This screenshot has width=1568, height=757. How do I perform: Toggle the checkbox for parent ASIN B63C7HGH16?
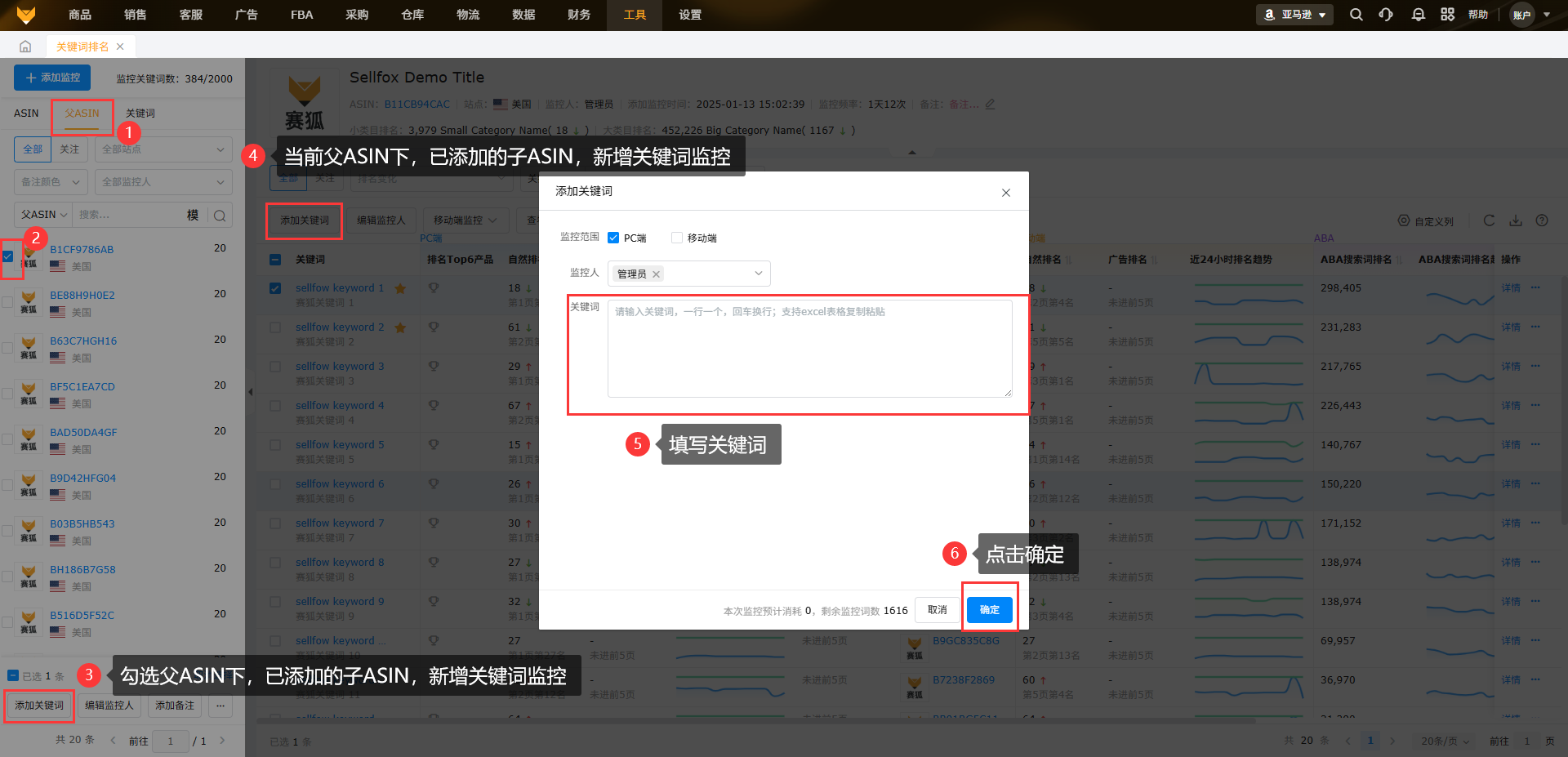click(x=7, y=348)
